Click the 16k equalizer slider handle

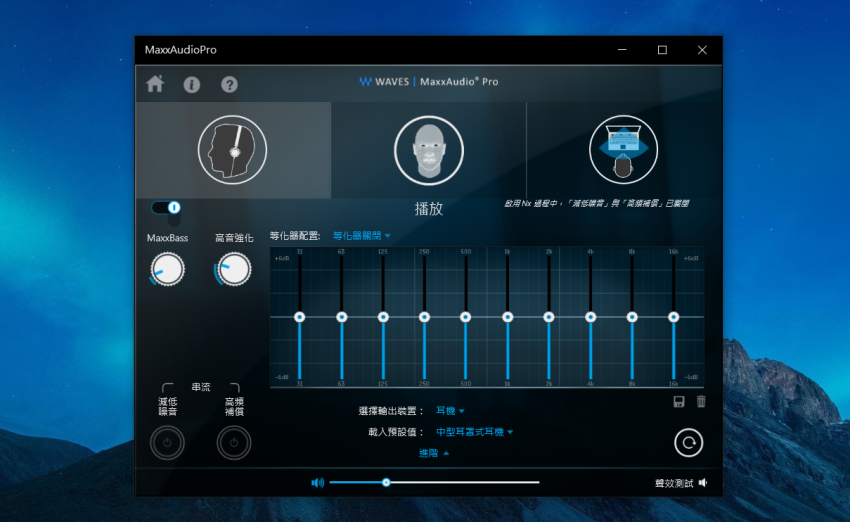click(673, 317)
